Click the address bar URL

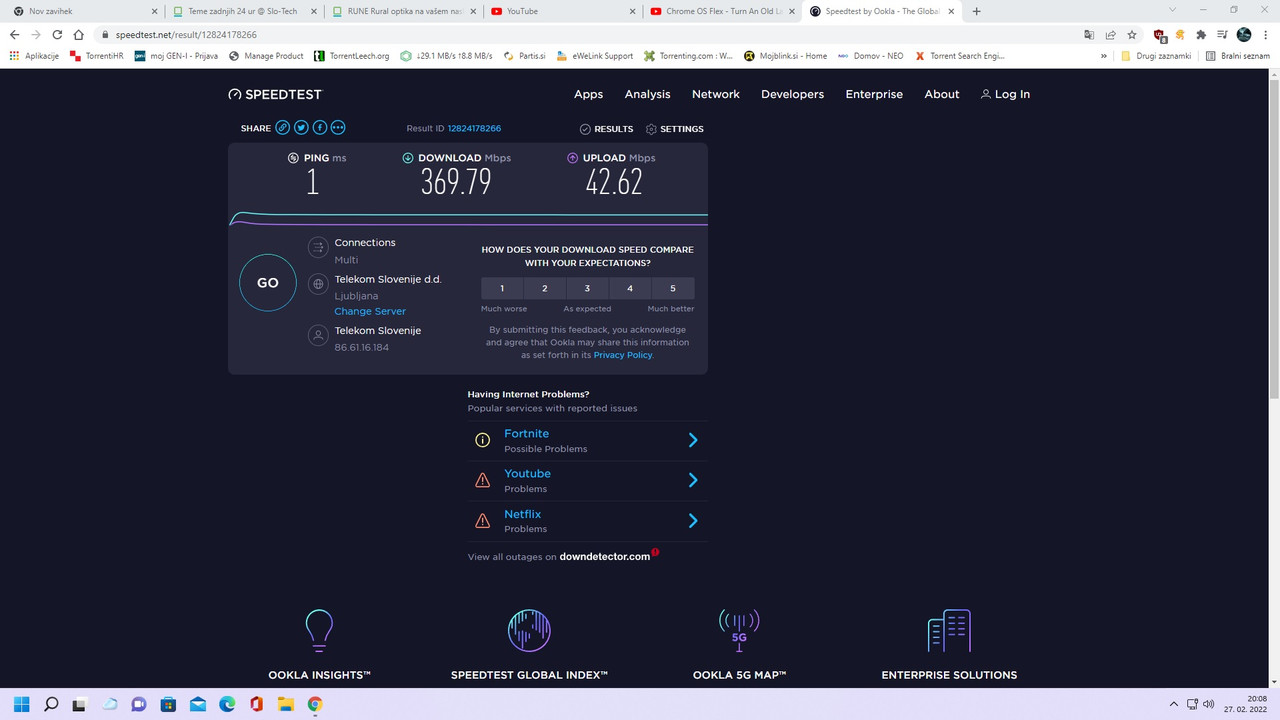(186, 34)
